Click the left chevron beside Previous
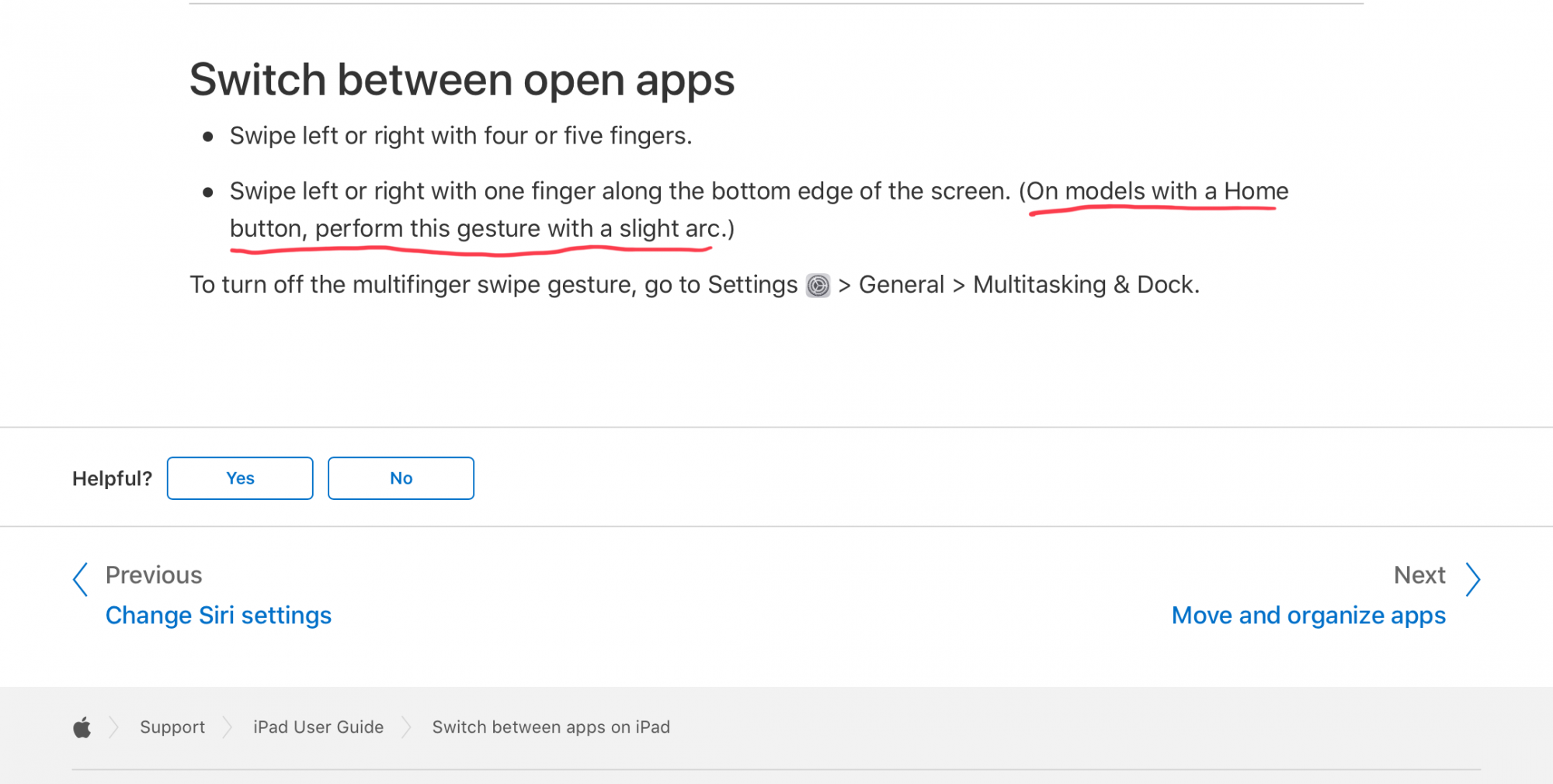 pyautogui.click(x=80, y=580)
